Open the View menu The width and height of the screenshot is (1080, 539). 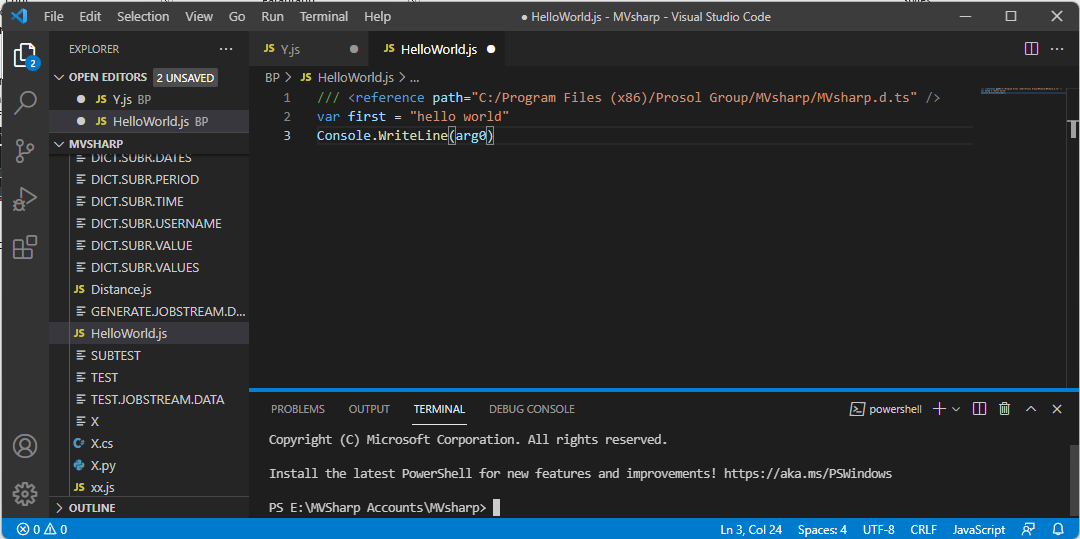coord(199,17)
